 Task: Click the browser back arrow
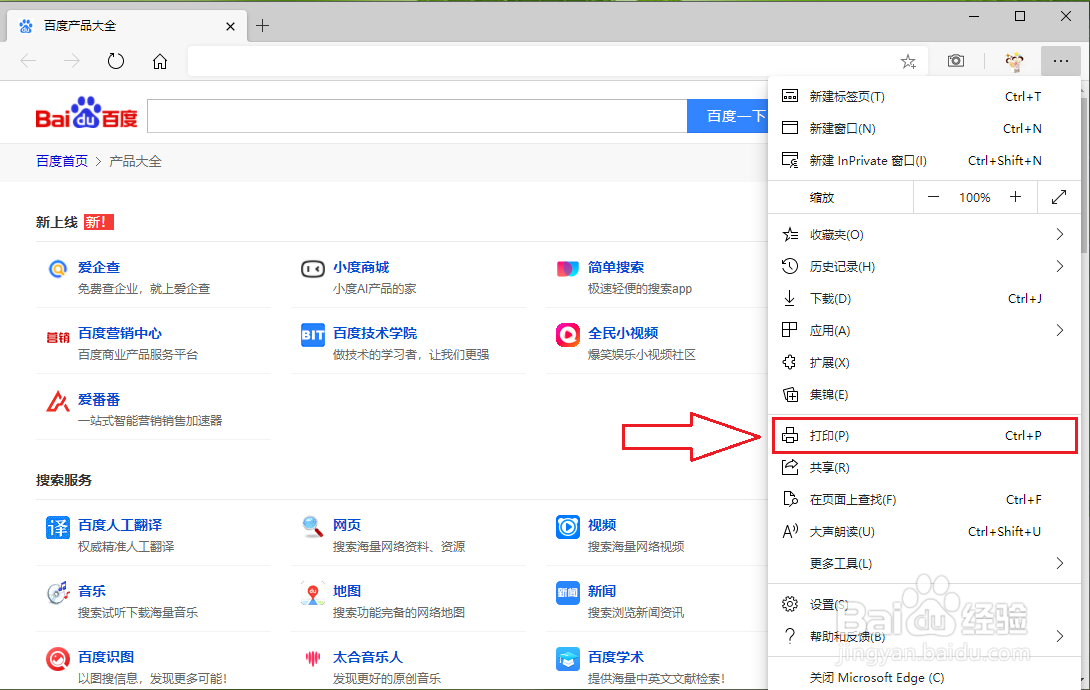(x=29, y=61)
